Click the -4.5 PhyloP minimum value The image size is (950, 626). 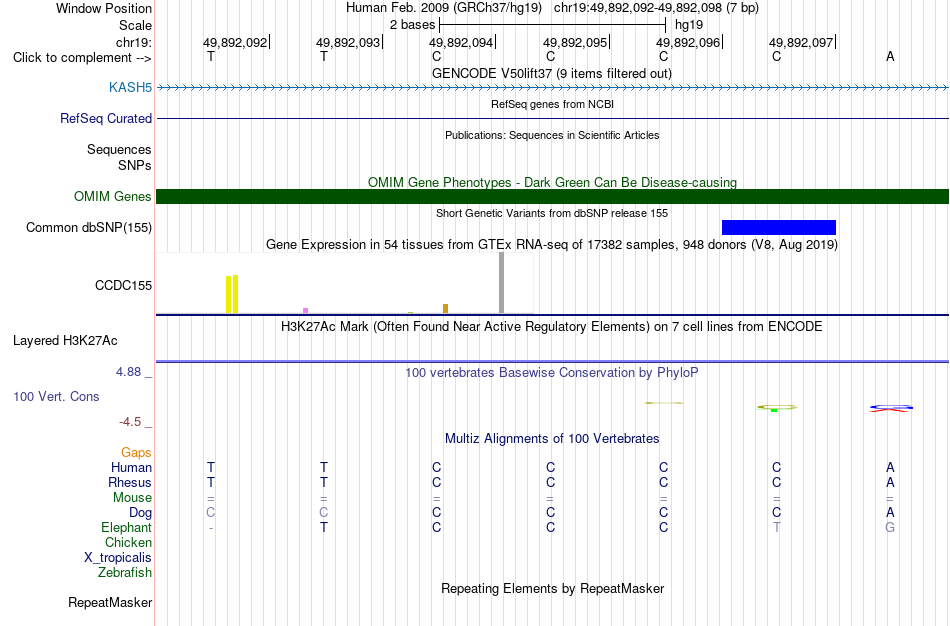pyautogui.click(x=130, y=422)
